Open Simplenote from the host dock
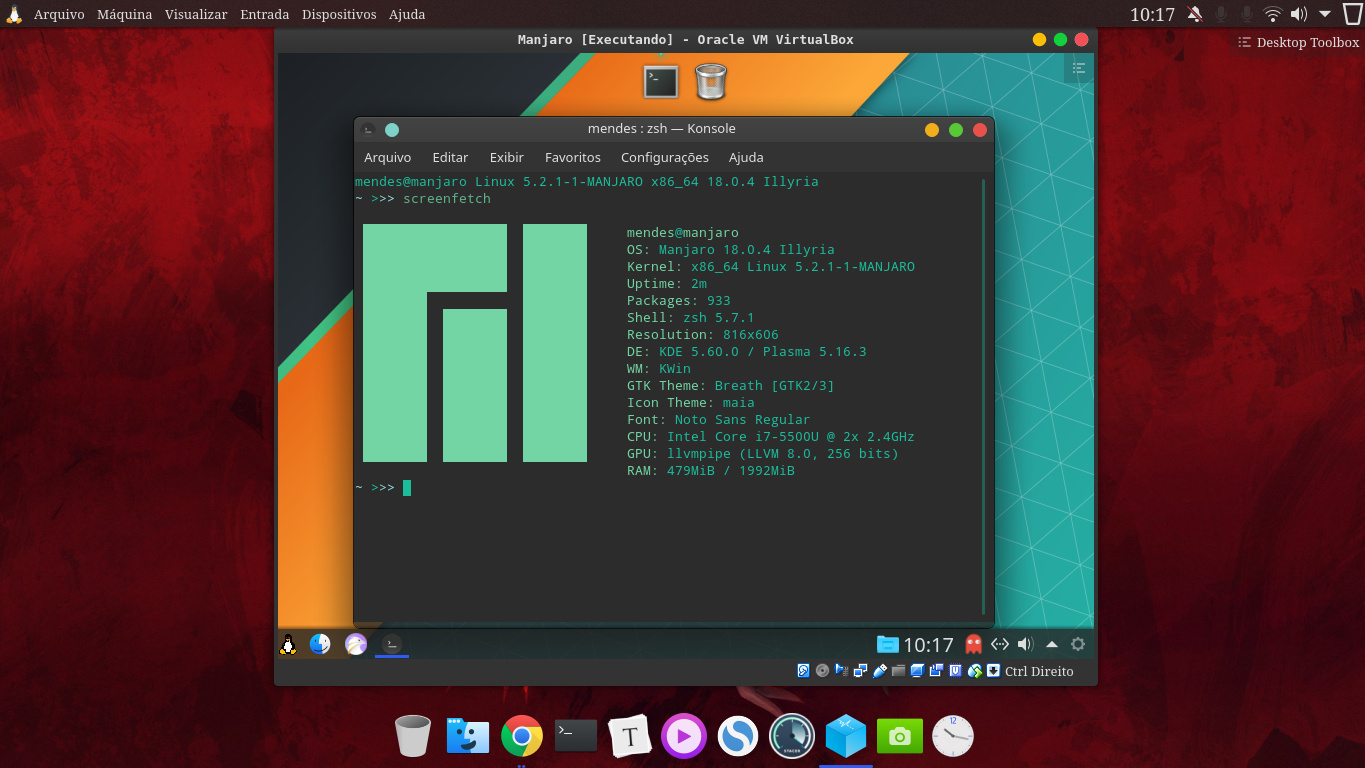 click(x=738, y=737)
